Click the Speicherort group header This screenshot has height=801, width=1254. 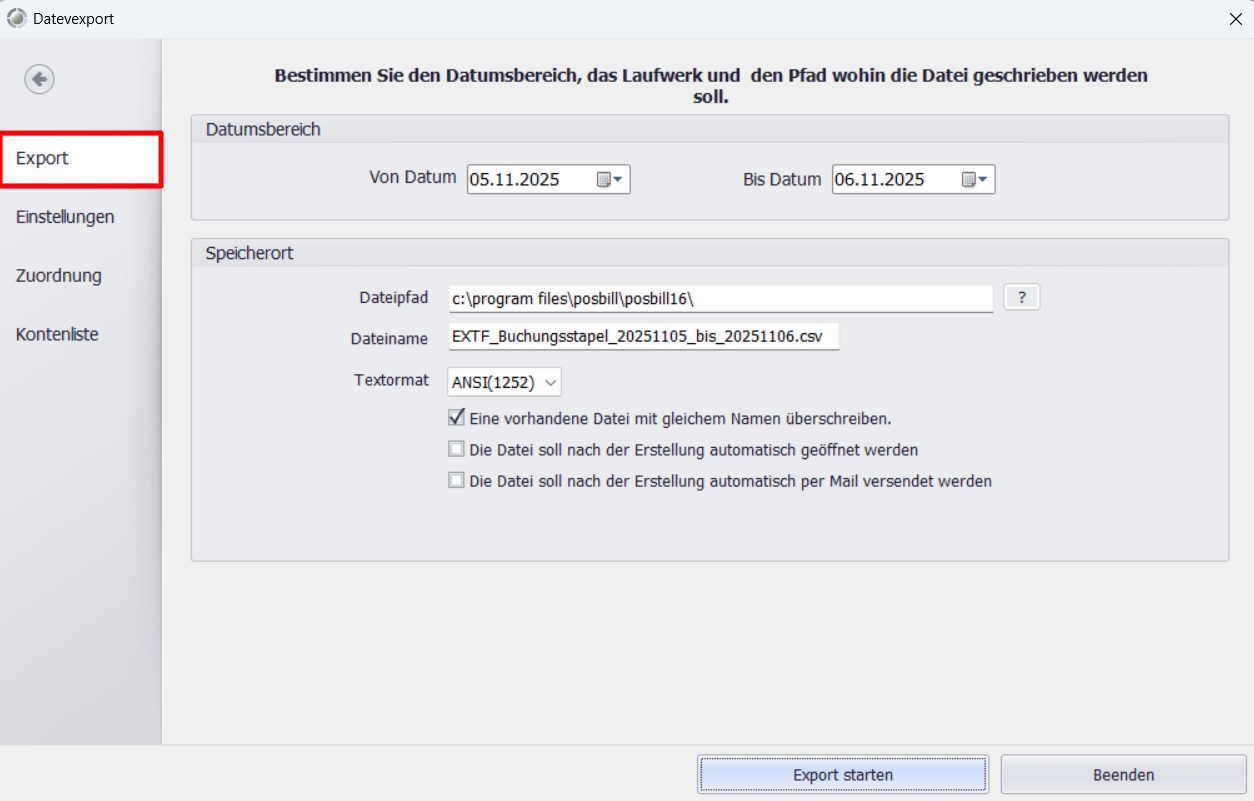pyautogui.click(x=709, y=253)
